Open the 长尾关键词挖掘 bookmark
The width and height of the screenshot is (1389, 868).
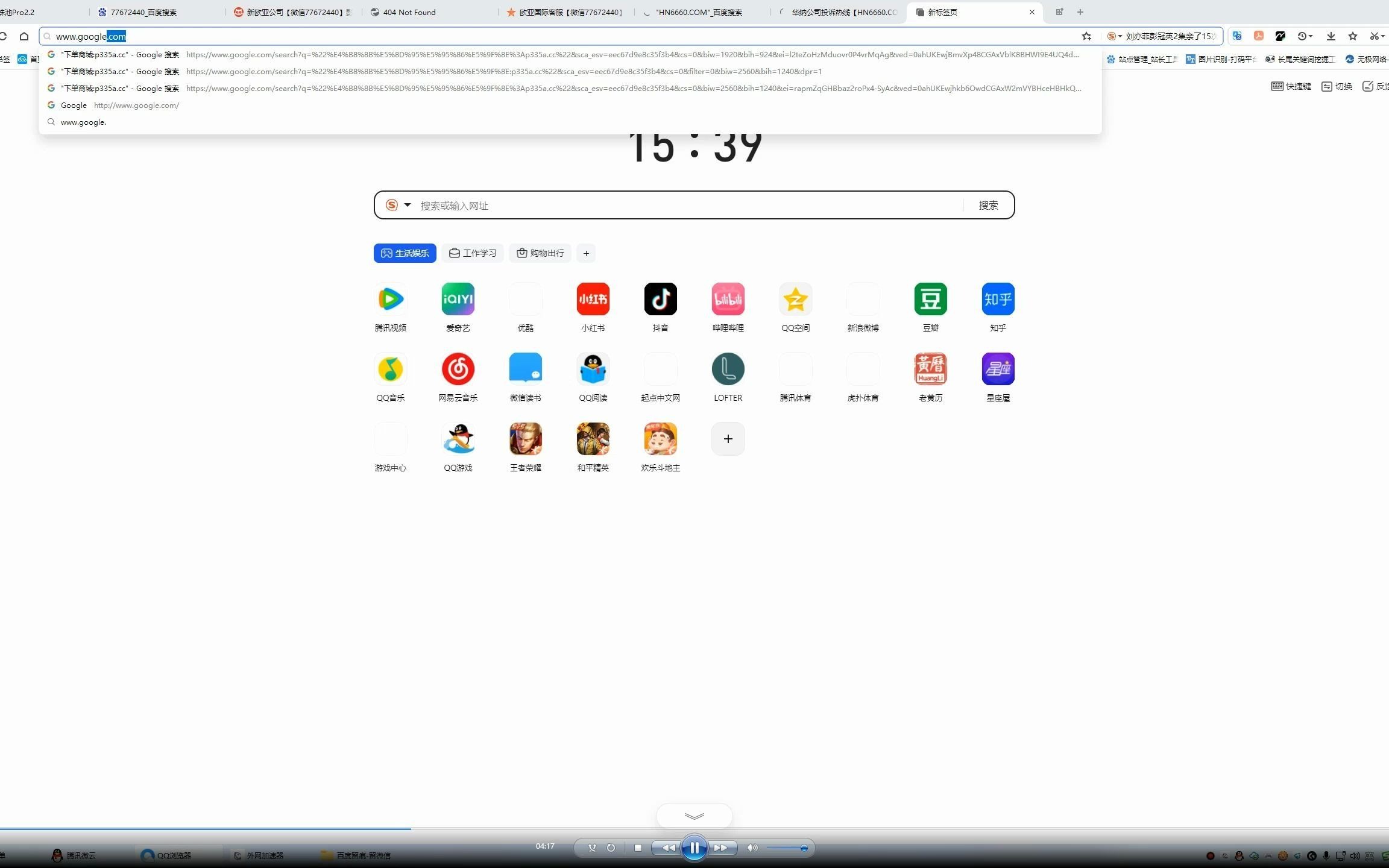point(1300,59)
